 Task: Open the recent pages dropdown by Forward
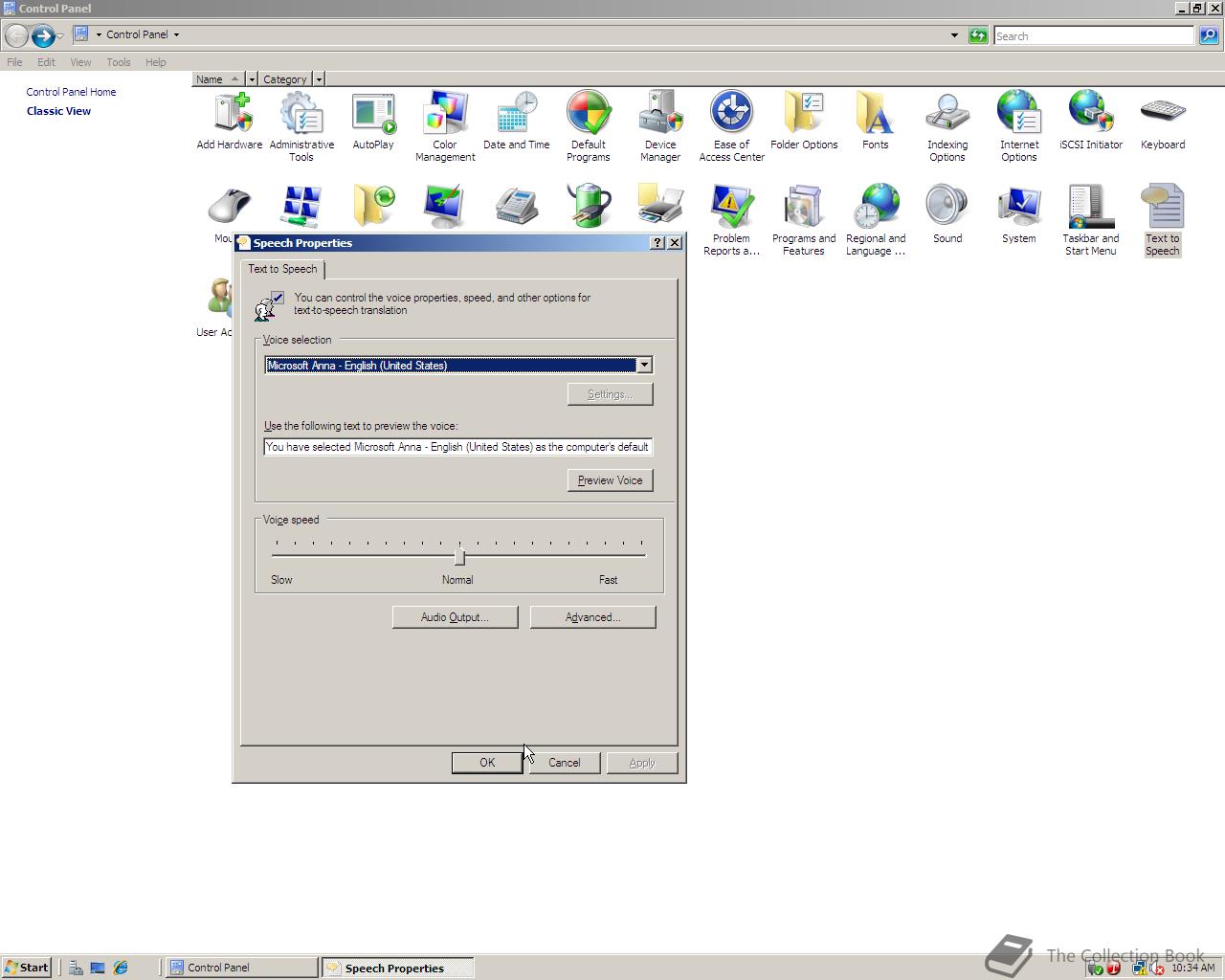(x=60, y=35)
